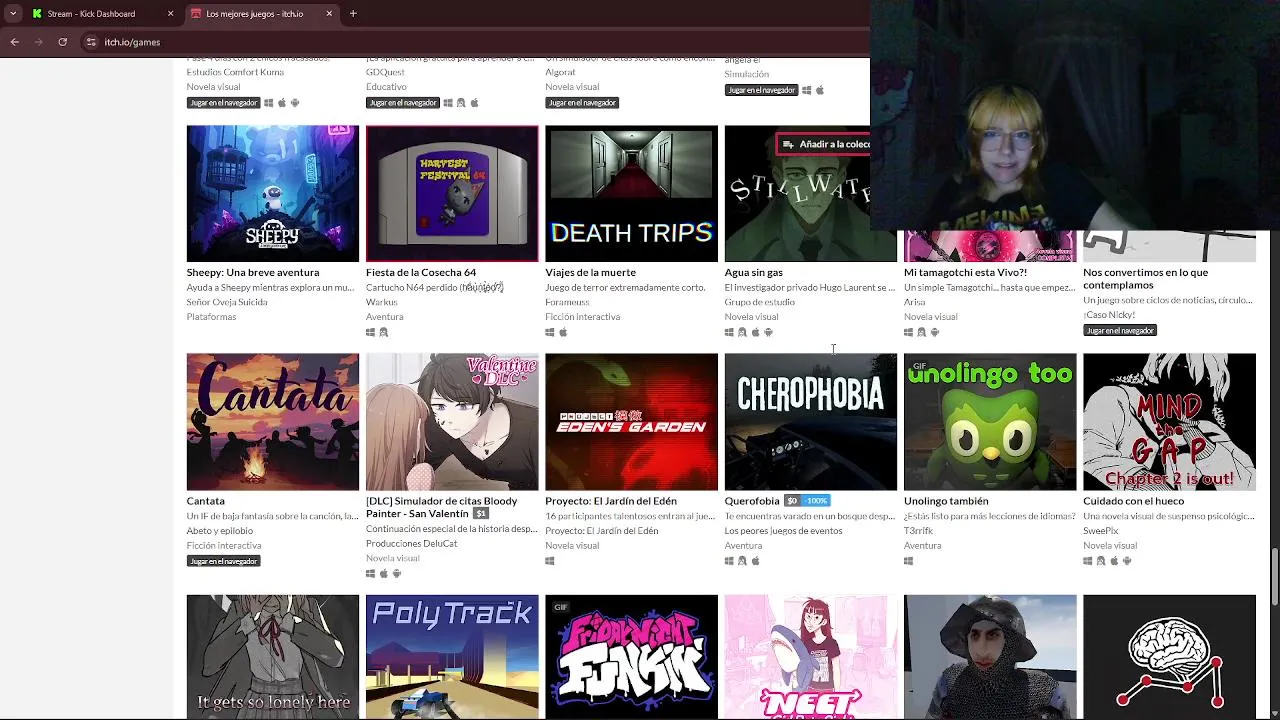Expand the tab search chevron
Viewport: 1280px width, 720px height.
click(x=13, y=14)
